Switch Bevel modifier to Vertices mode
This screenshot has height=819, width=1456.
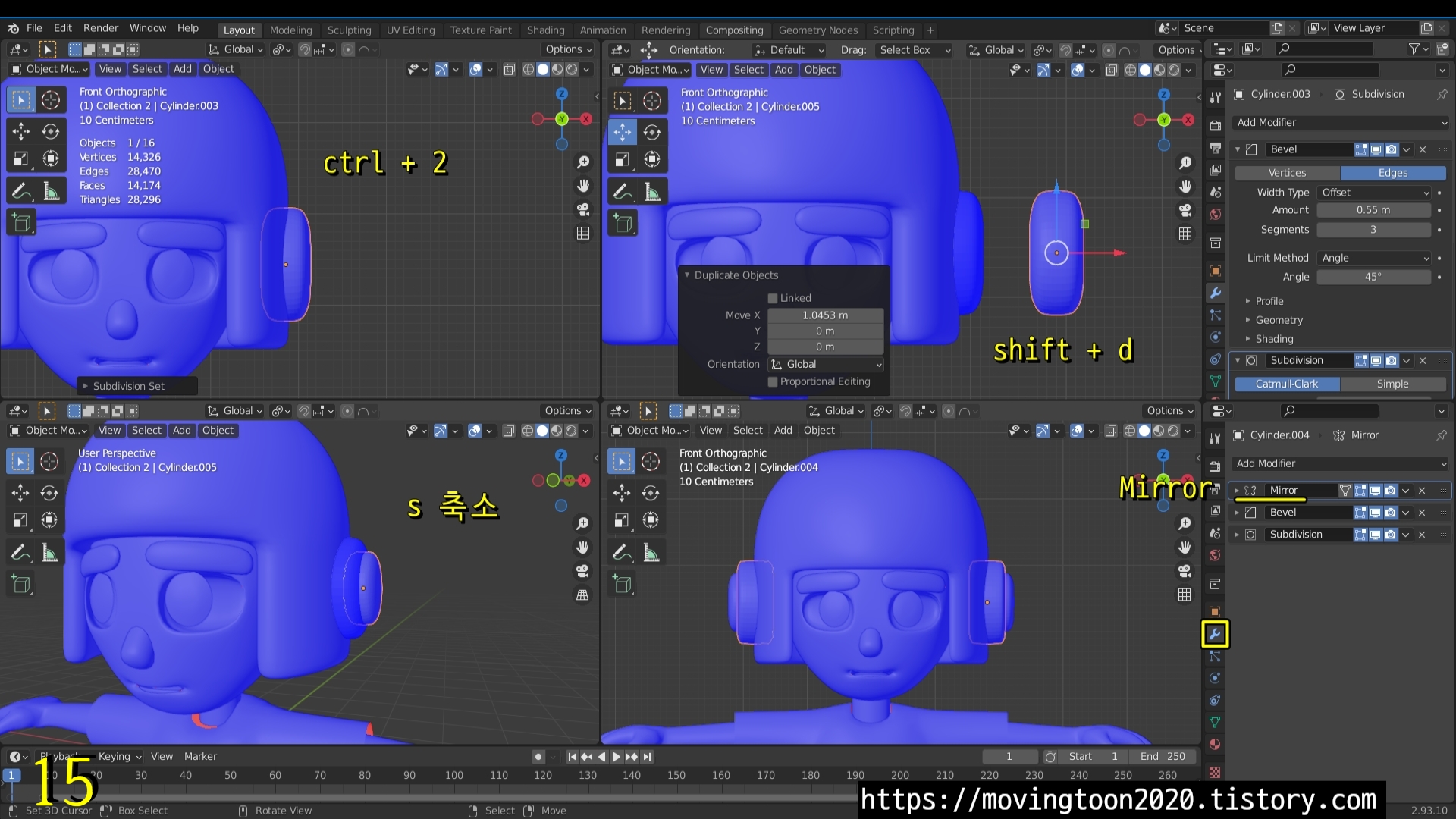tap(1287, 173)
